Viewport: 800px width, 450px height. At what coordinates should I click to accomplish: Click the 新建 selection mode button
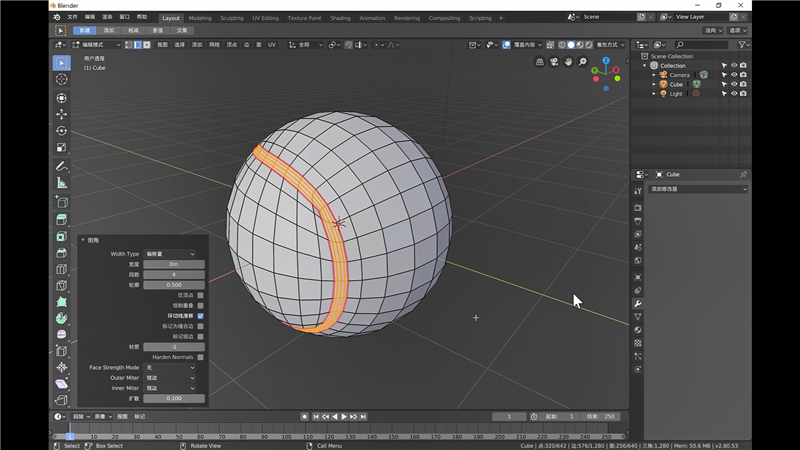click(85, 31)
